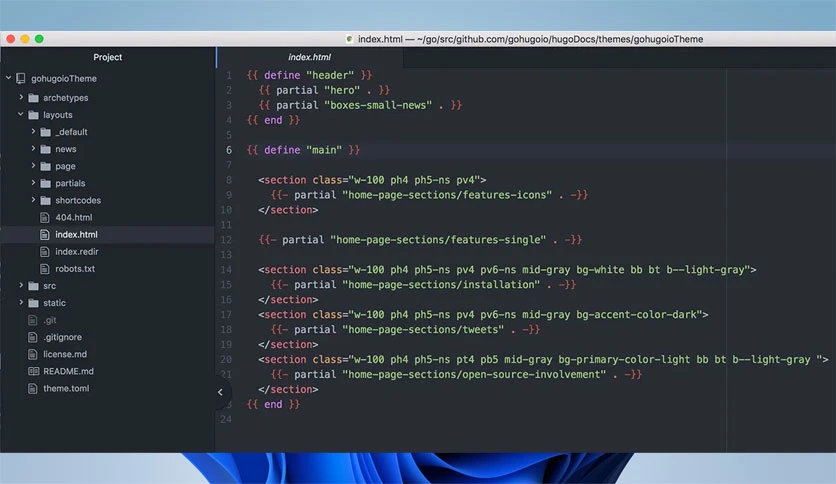Click the _default folder icon
The width and height of the screenshot is (836, 484).
[46, 132]
